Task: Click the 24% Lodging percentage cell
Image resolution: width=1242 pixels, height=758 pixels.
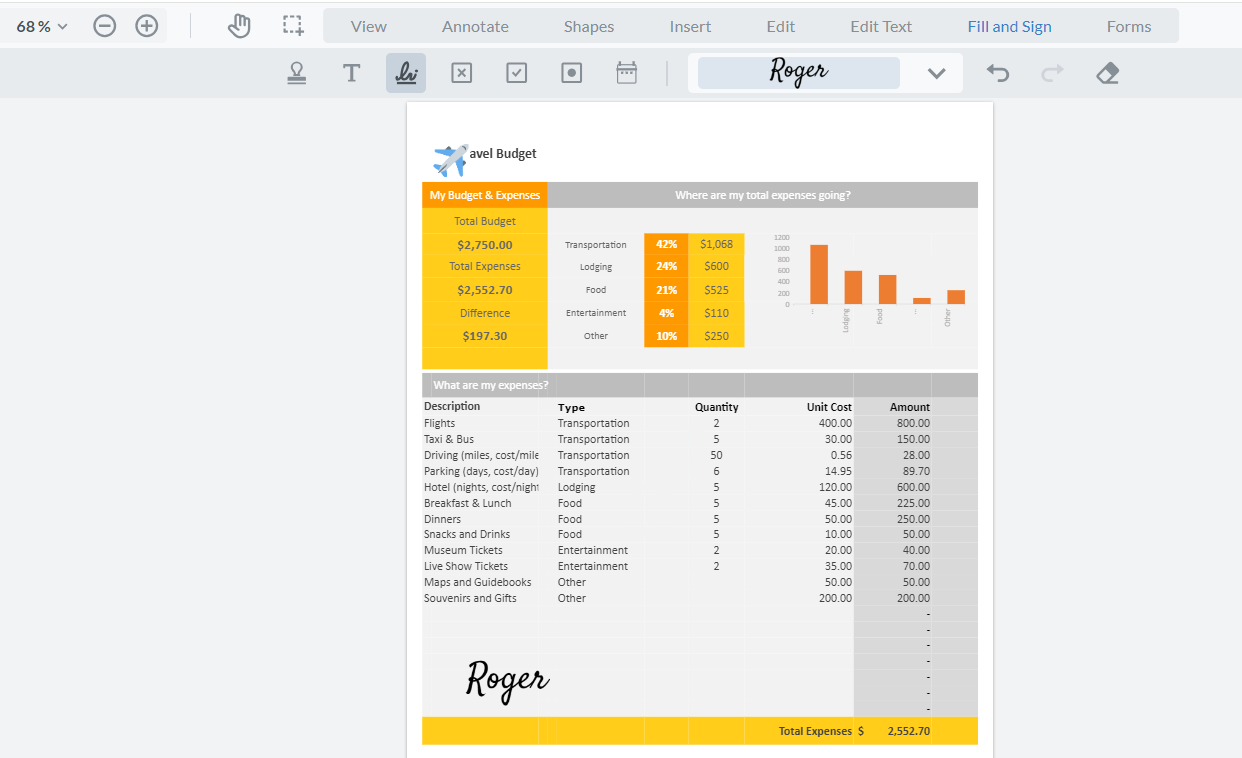Action: [x=666, y=266]
